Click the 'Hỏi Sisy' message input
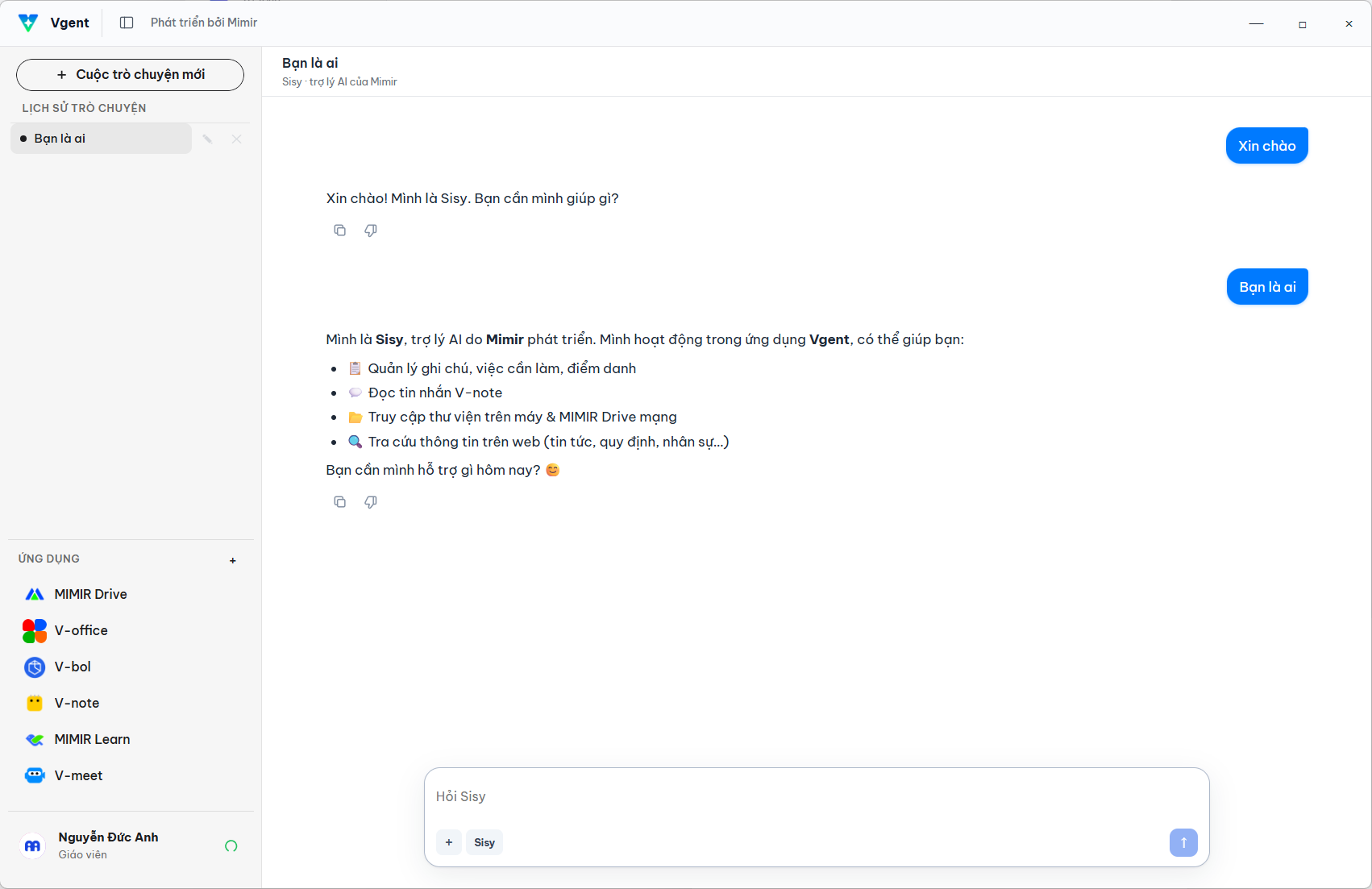 [816, 796]
